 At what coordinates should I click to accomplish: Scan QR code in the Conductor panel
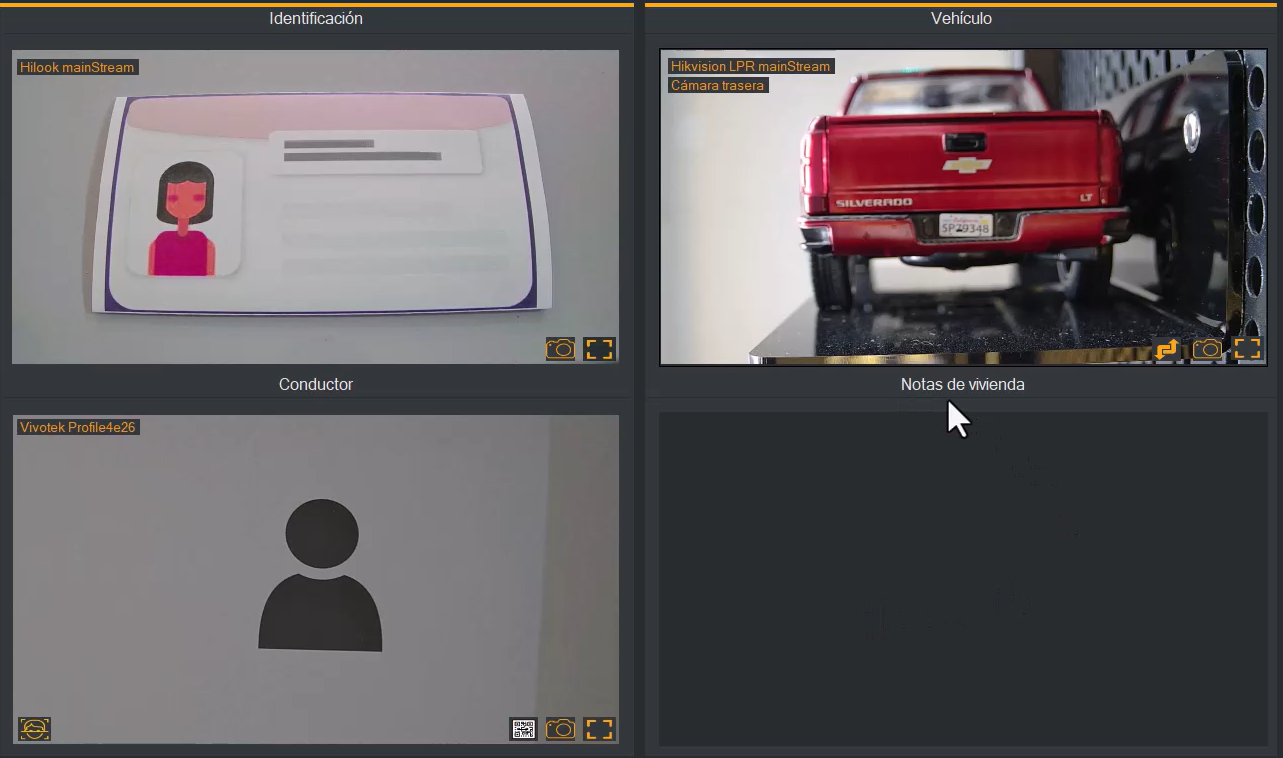523,729
